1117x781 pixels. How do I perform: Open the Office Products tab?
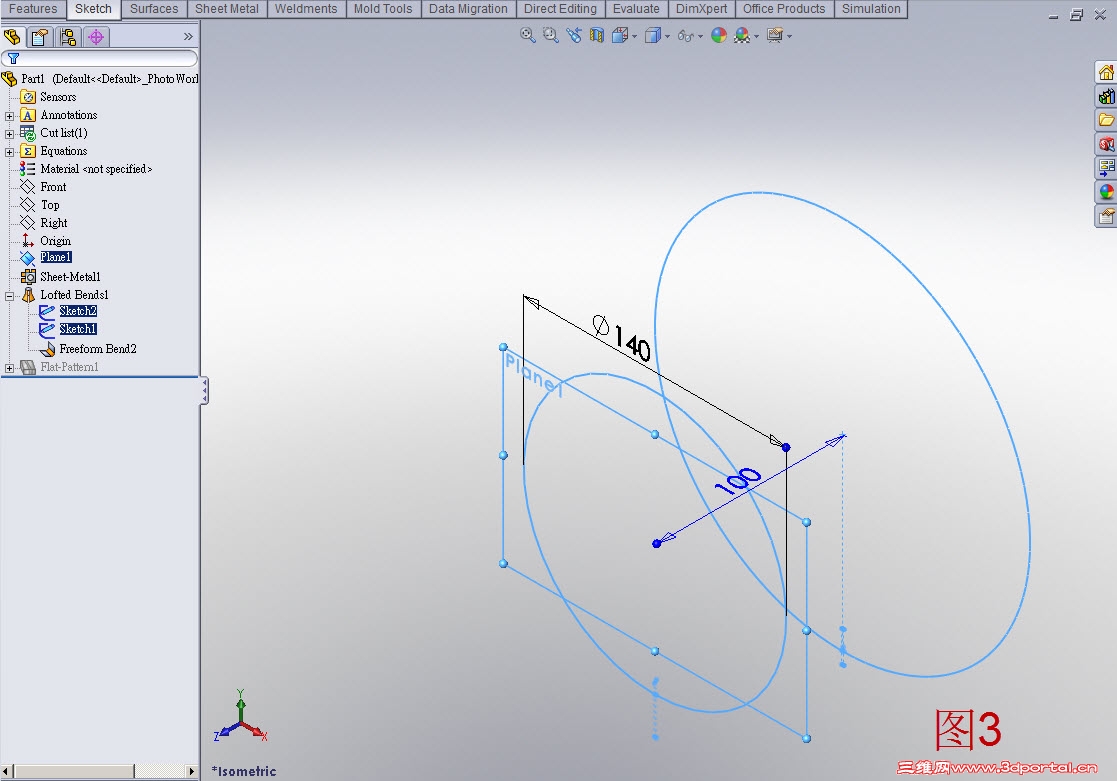coord(784,9)
